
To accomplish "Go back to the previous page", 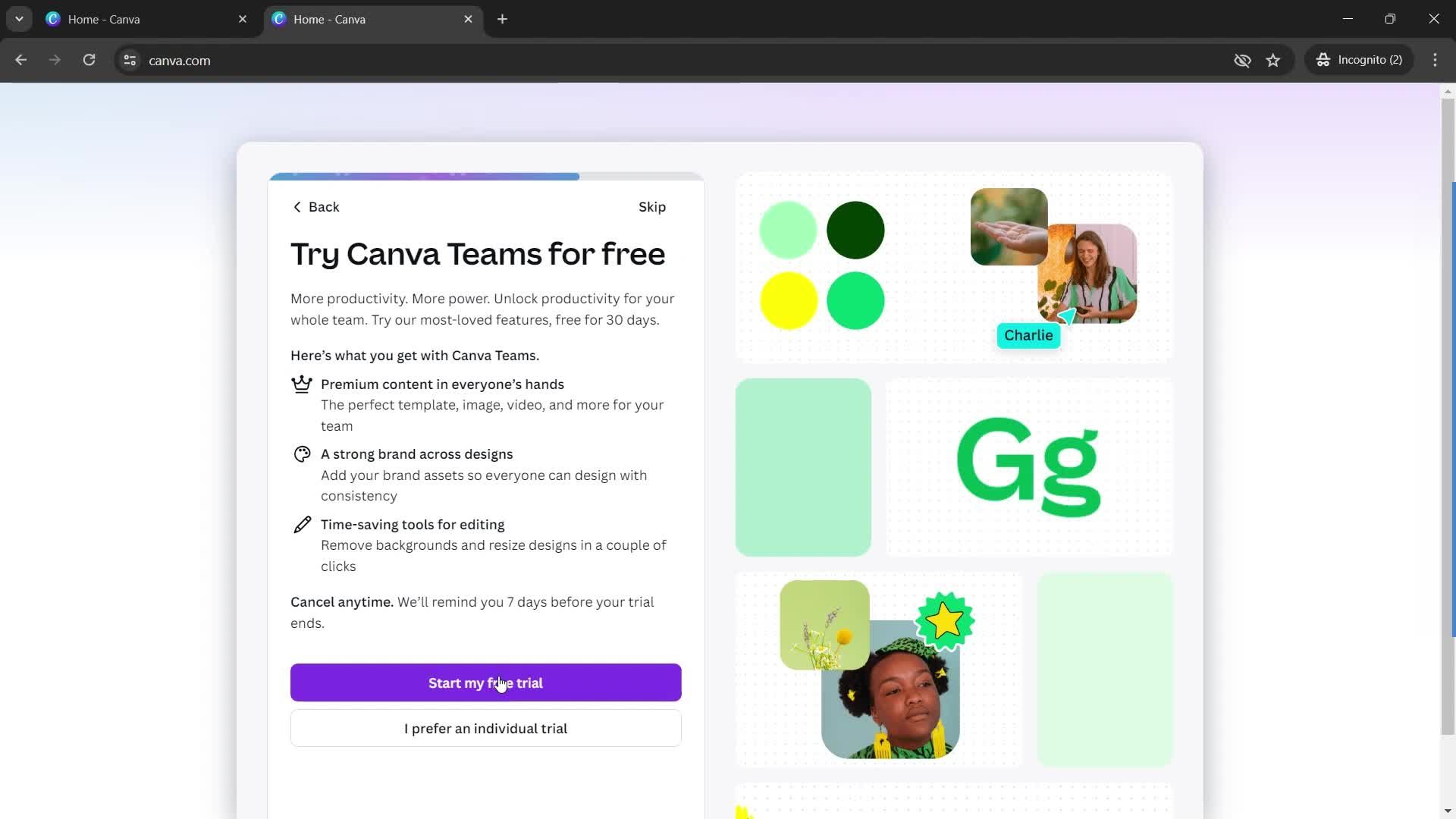I will pyautogui.click(x=20, y=60).
